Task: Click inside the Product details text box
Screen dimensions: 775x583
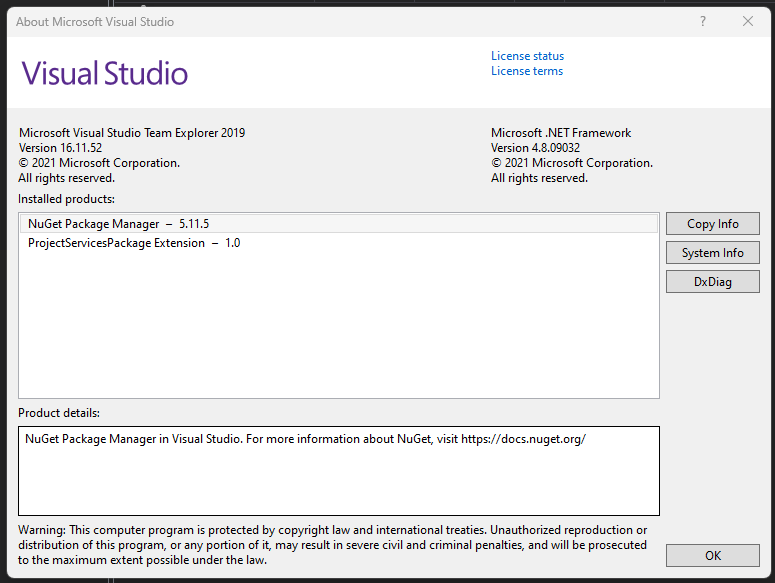Action: (338, 480)
